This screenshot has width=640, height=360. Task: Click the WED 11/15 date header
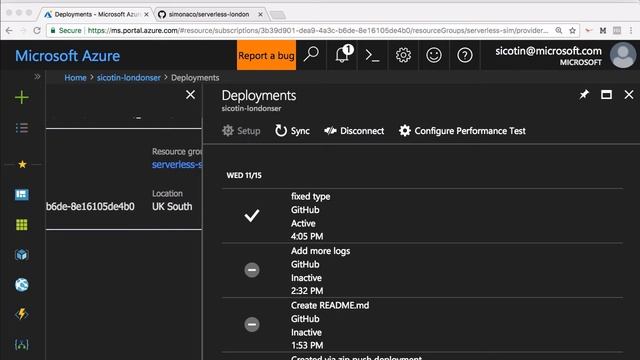[244, 176]
